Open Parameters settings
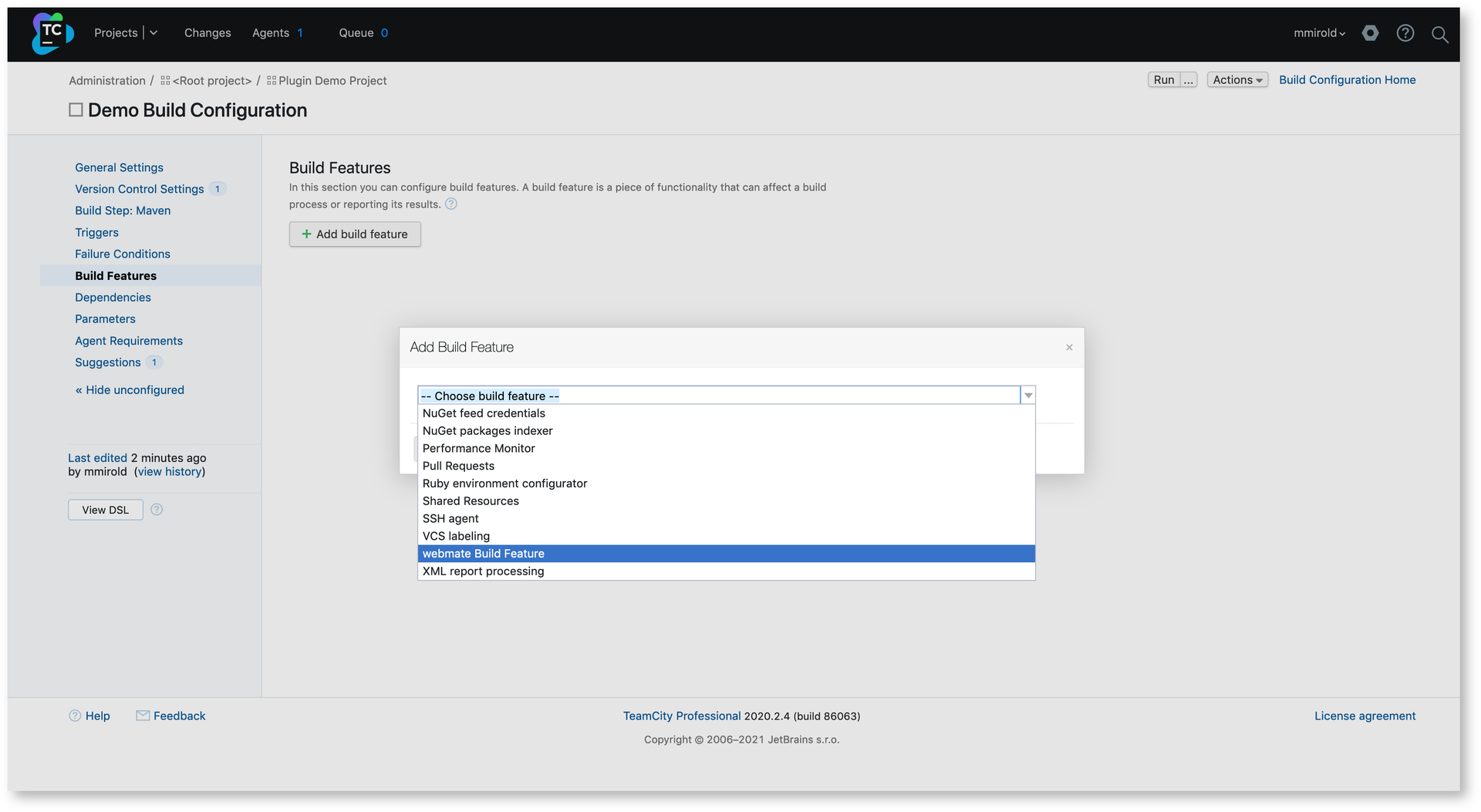 [x=105, y=319]
